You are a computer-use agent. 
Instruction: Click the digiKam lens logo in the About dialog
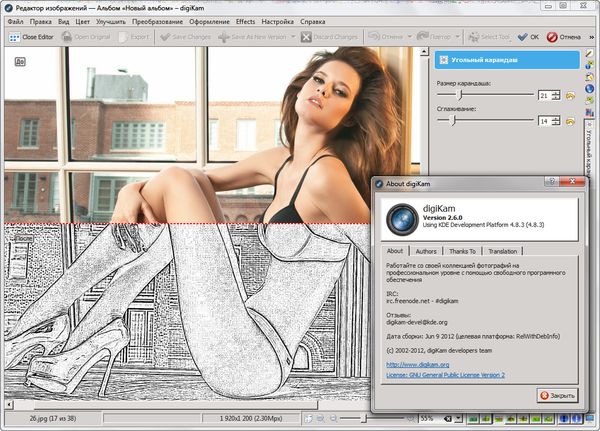[402, 219]
